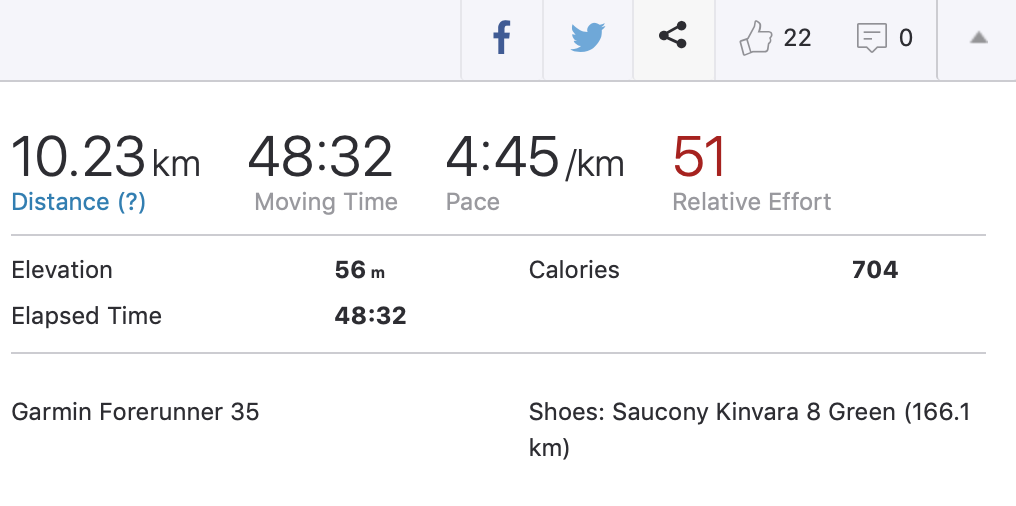
Task: Click the red 51 Relative Effort score
Action: point(700,158)
